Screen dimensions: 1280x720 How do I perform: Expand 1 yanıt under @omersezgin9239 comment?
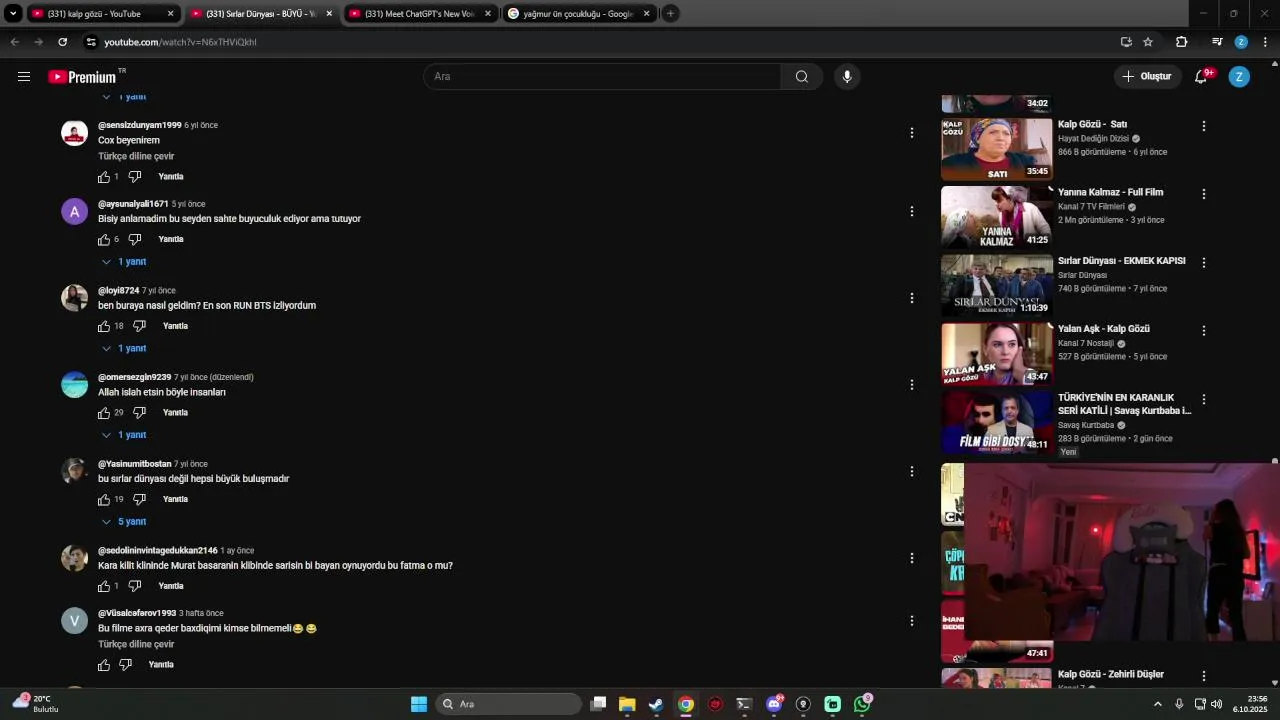[x=124, y=435]
